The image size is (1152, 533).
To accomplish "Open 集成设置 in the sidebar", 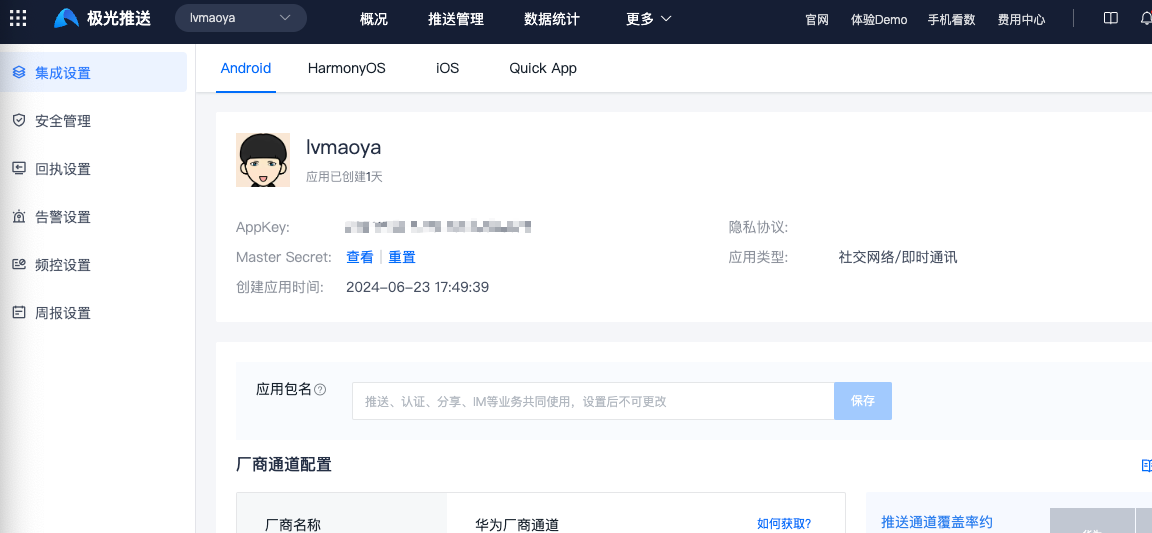I will 63,73.
